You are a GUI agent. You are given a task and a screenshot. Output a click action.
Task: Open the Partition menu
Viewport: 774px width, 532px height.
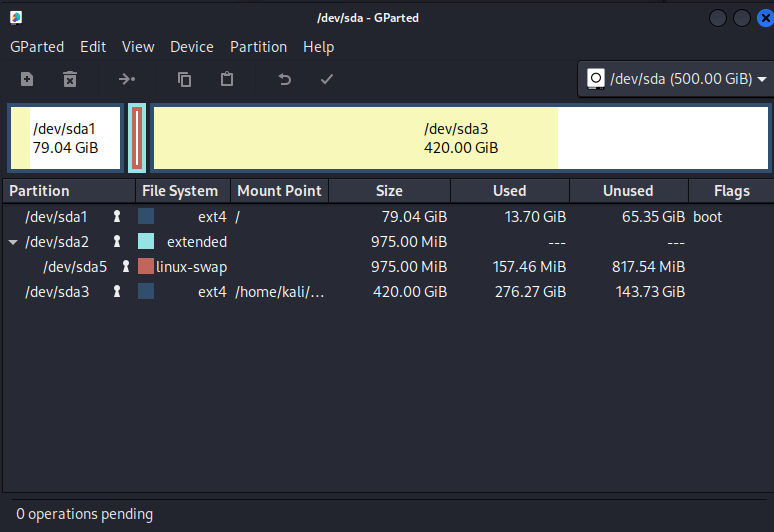tap(258, 47)
